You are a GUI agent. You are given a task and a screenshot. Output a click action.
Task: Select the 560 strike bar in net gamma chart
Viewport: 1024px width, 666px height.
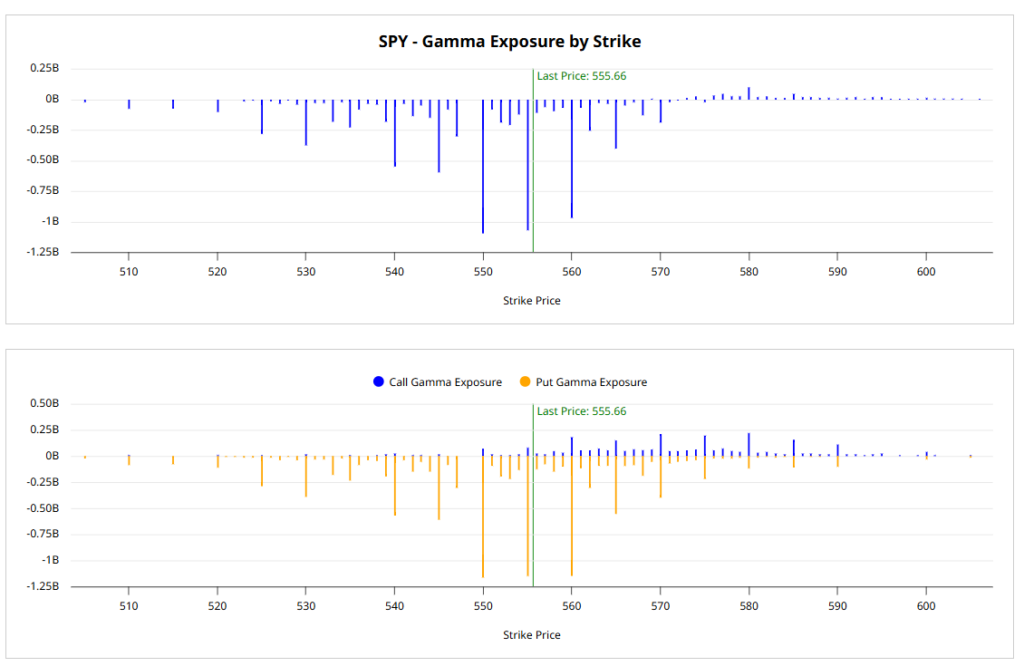572,158
